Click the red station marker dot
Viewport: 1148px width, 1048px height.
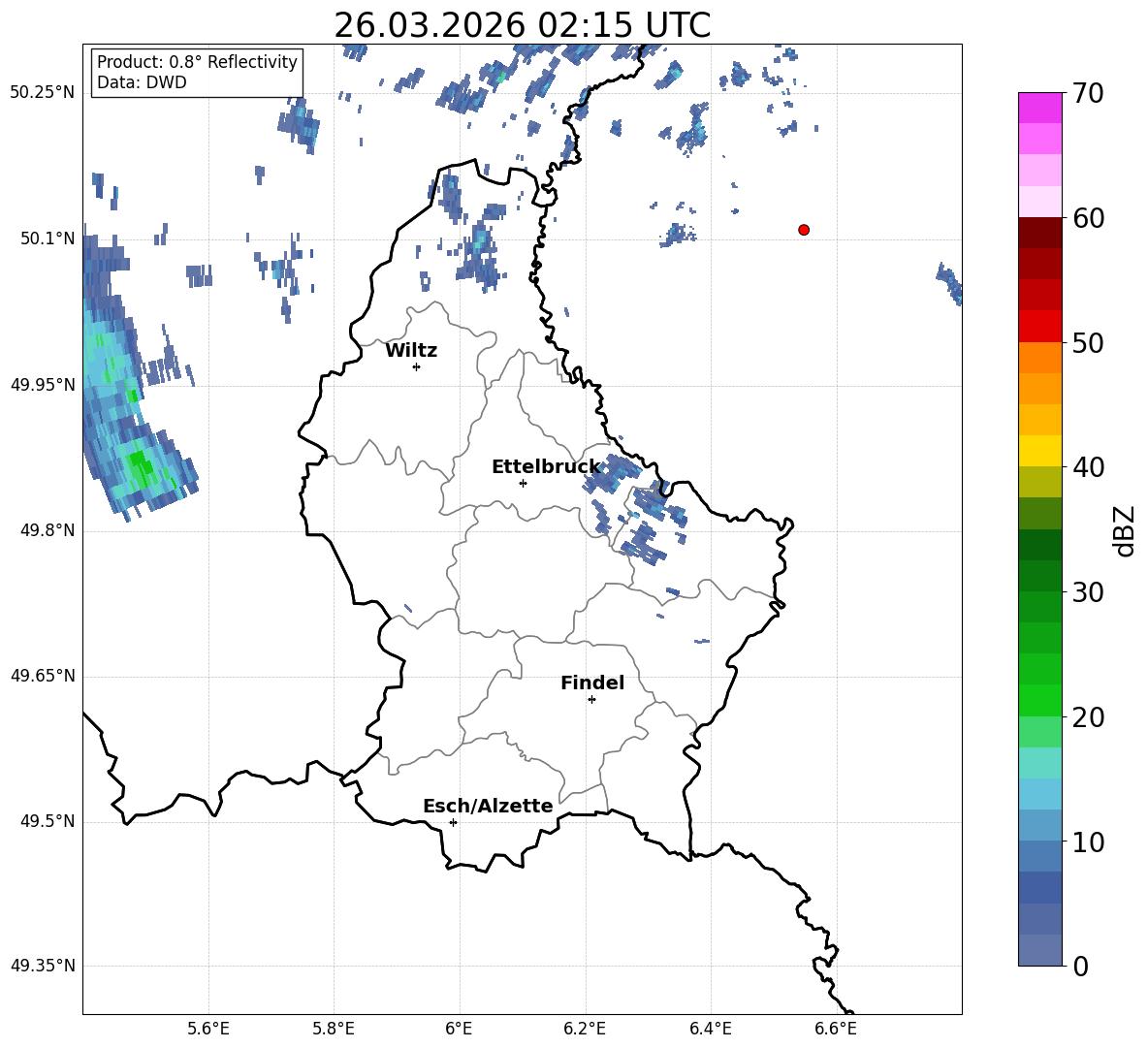click(804, 230)
